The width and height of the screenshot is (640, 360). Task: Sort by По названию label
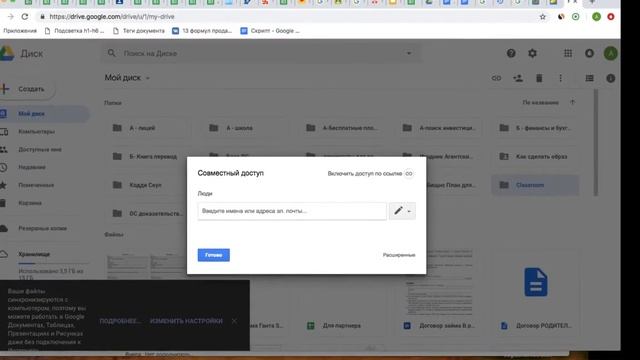(x=540, y=102)
